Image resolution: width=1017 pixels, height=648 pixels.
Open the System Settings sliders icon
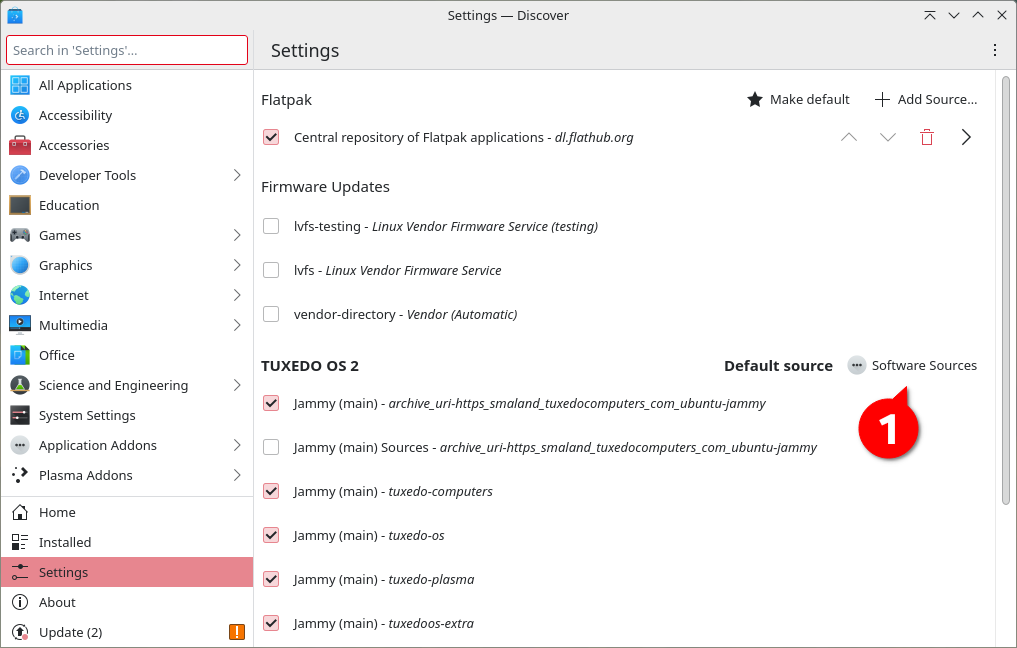pos(20,415)
